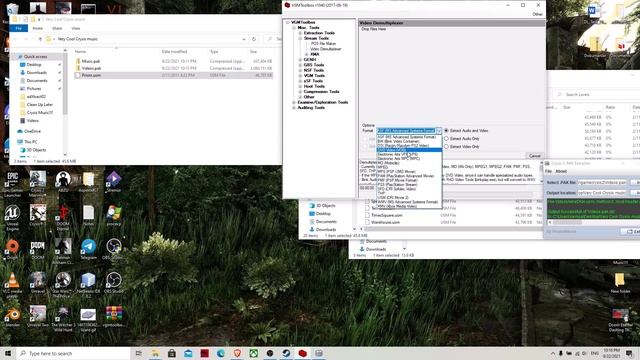Expand Examine/Exploration Tools tree node
This screenshot has width=640, height=360.
point(294,102)
